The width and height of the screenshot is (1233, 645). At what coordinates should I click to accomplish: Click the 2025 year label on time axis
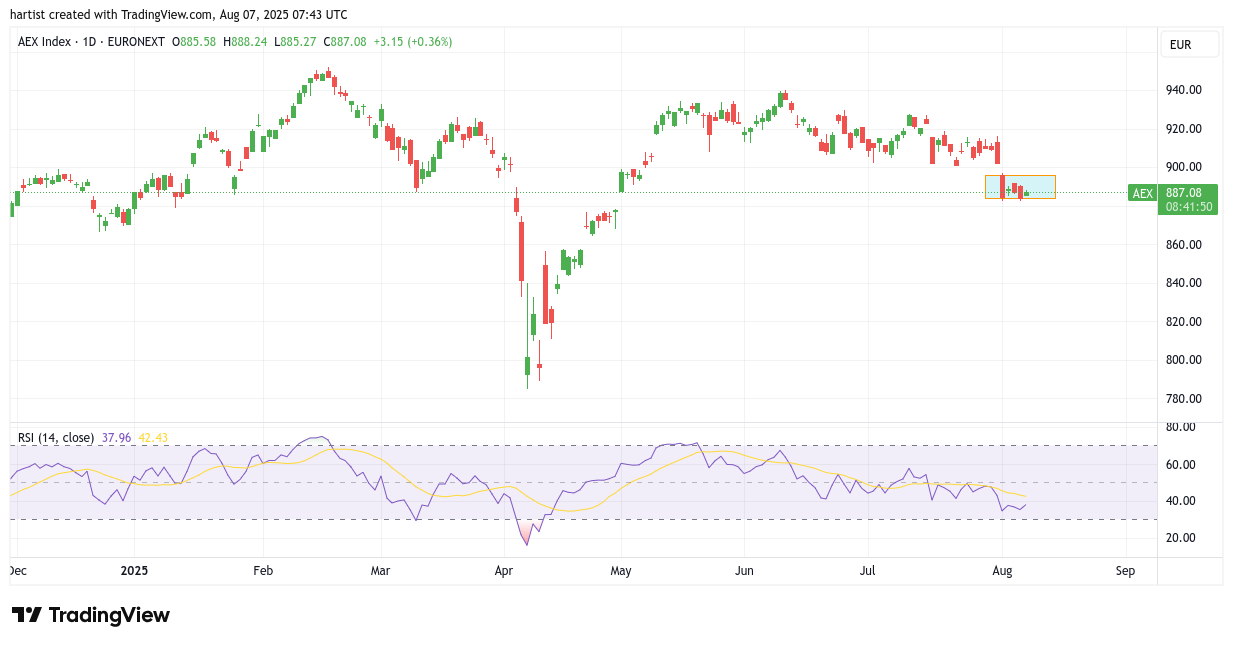133,571
